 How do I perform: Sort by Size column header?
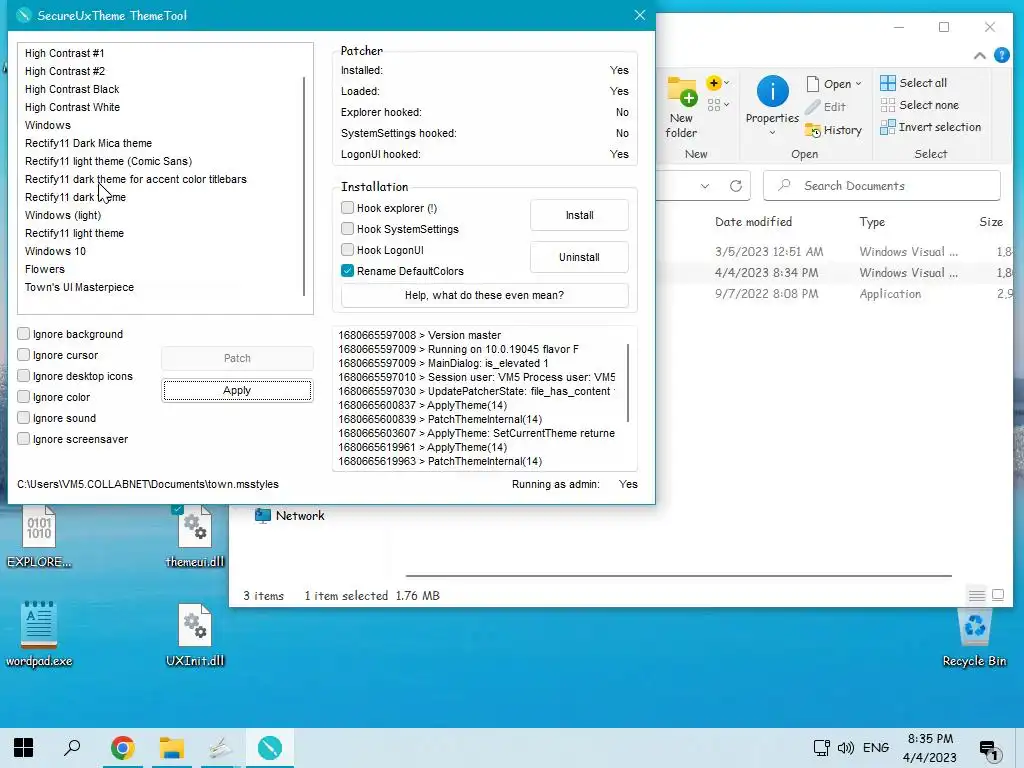pos(991,222)
